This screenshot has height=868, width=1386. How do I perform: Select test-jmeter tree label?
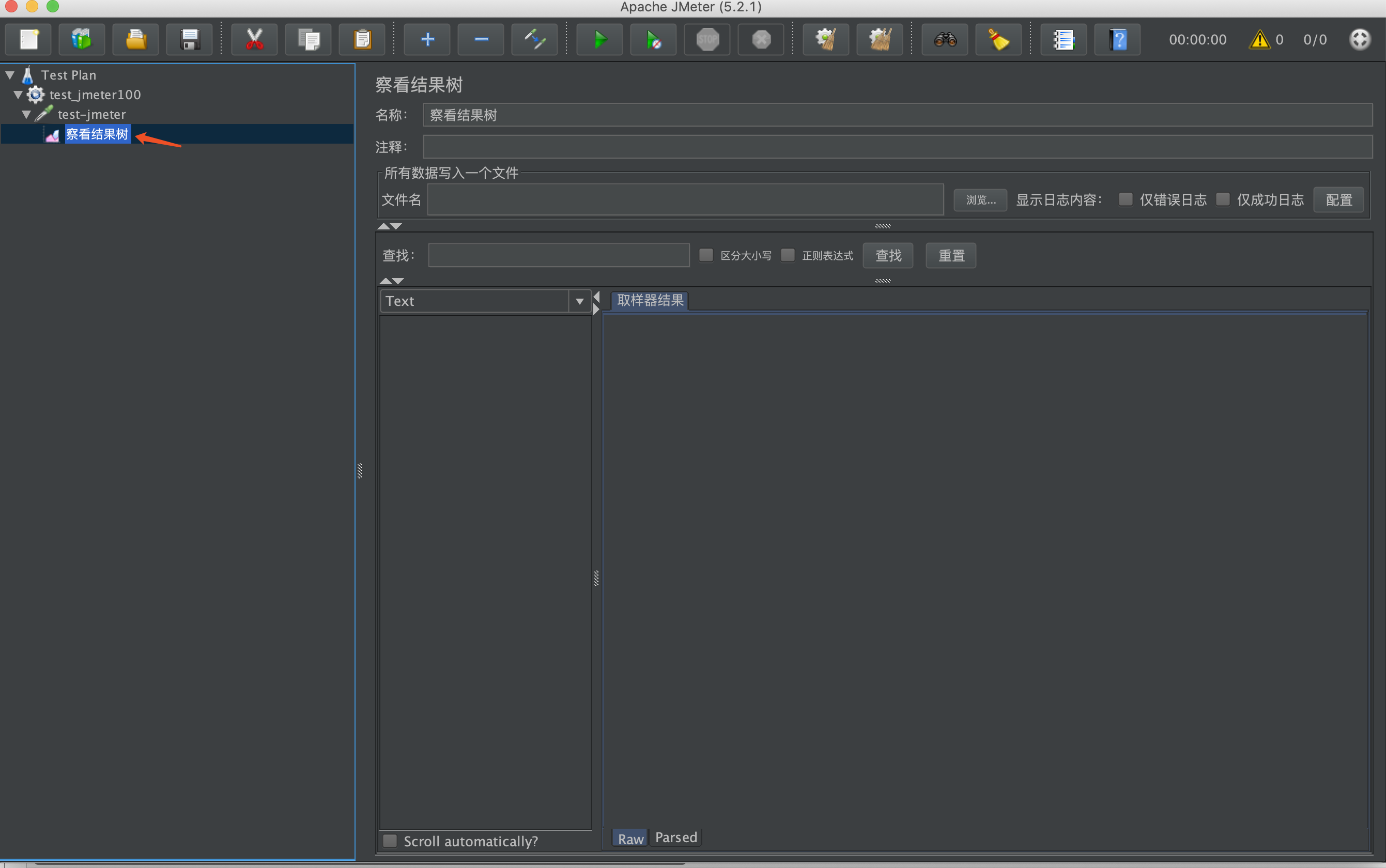tap(91, 114)
